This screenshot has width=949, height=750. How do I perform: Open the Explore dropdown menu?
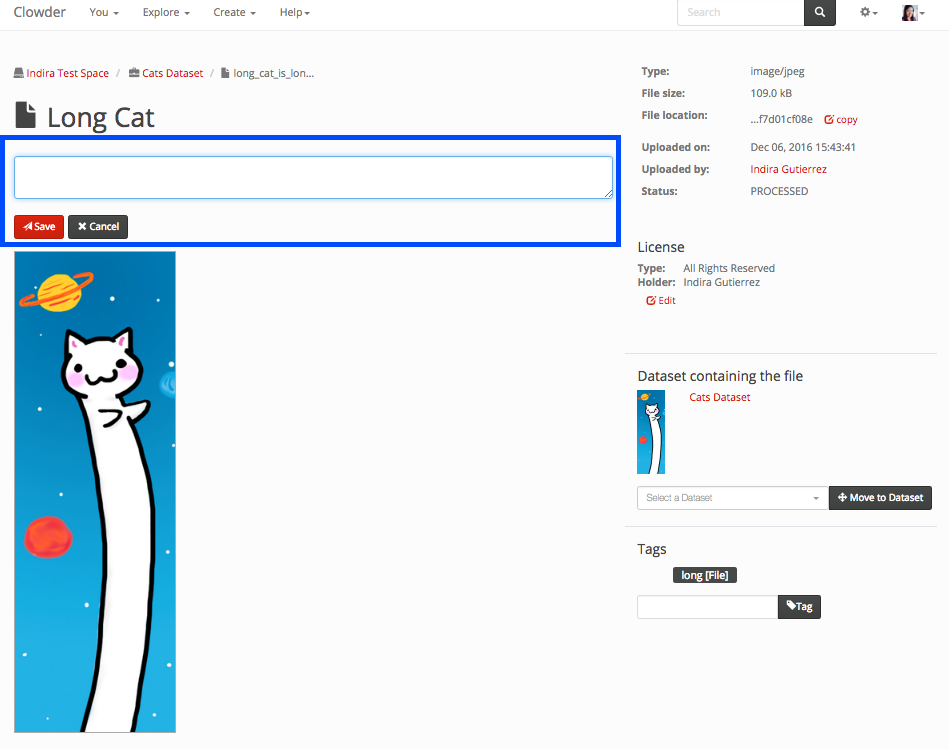pyautogui.click(x=166, y=13)
